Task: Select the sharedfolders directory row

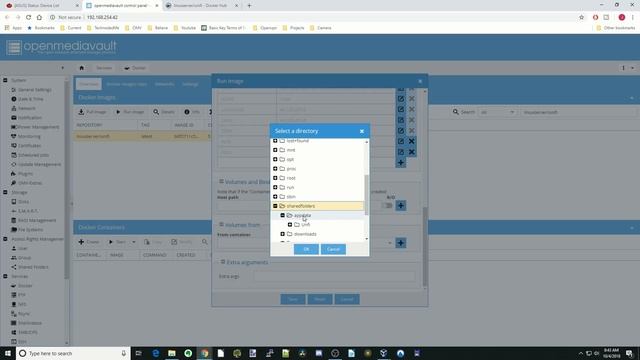Action: click(x=318, y=206)
